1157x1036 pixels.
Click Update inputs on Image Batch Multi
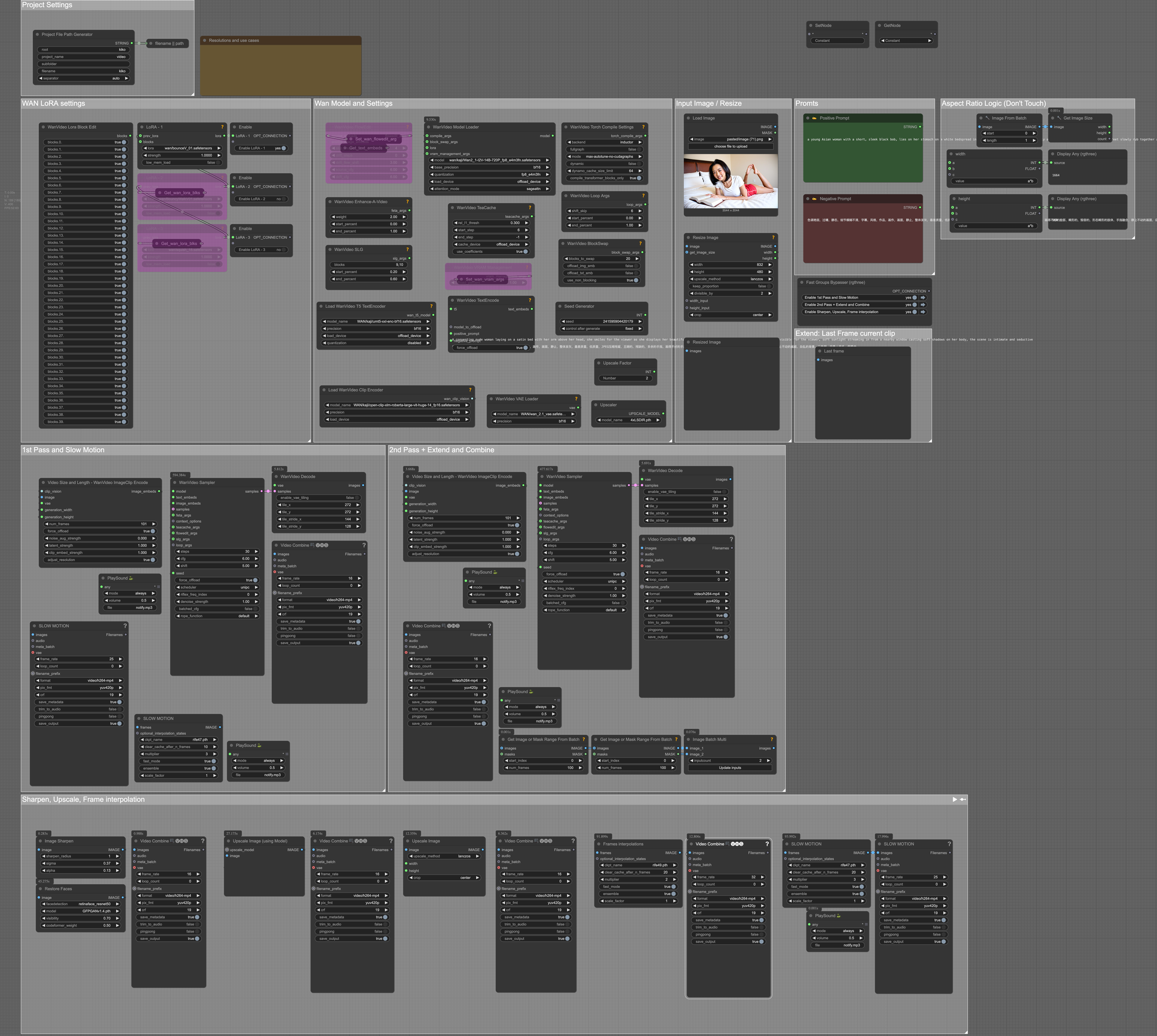(x=729, y=768)
